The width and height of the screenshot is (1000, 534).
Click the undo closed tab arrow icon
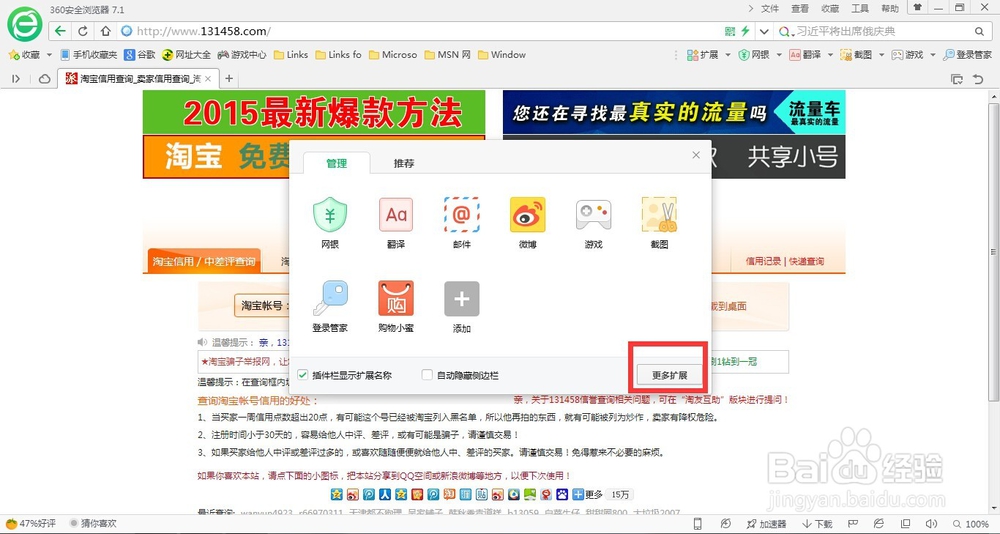978,78
